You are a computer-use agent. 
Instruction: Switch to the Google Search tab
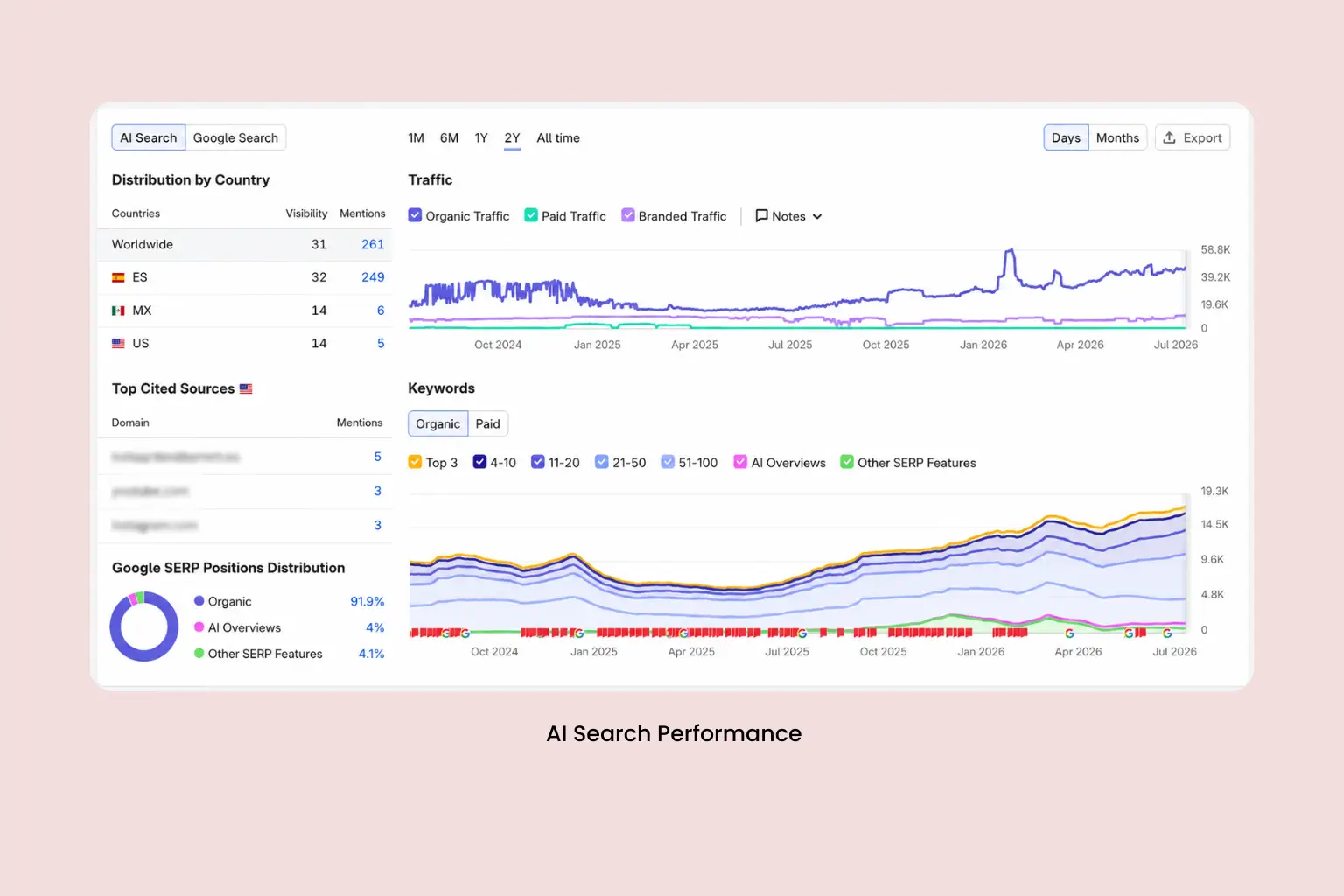(235, 137)
